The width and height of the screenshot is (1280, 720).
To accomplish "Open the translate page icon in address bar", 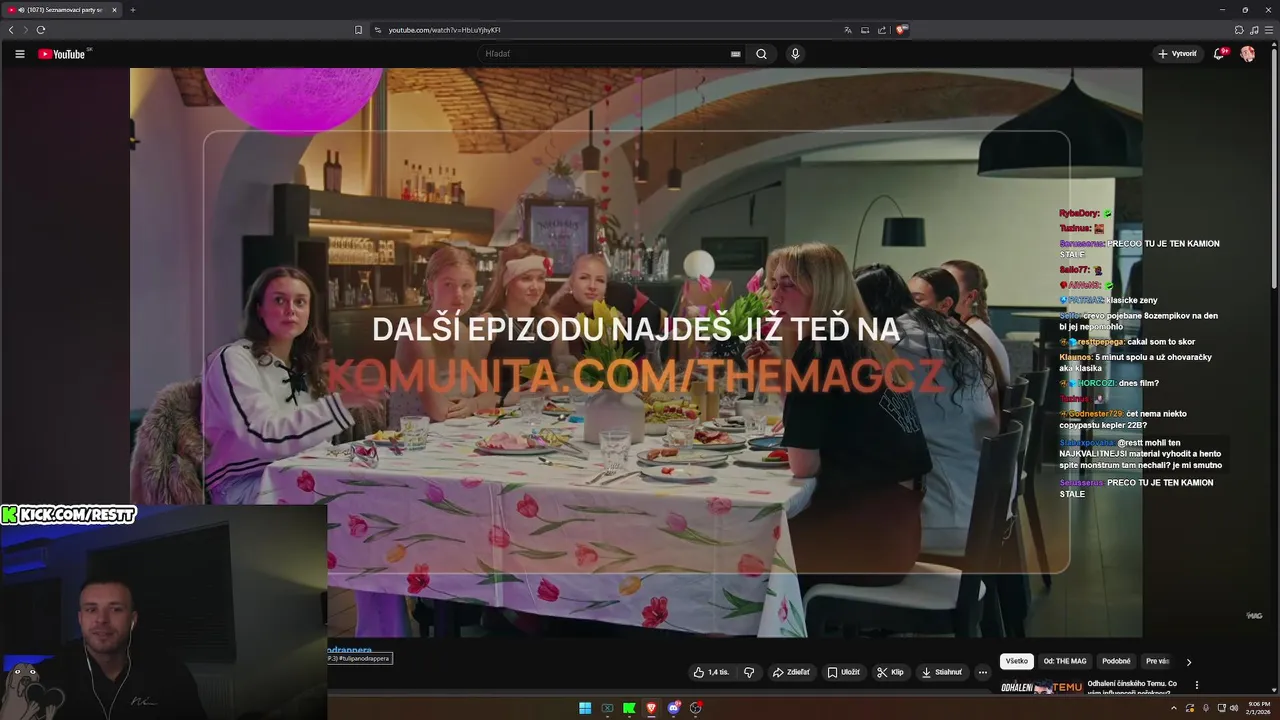I will 848,30.
